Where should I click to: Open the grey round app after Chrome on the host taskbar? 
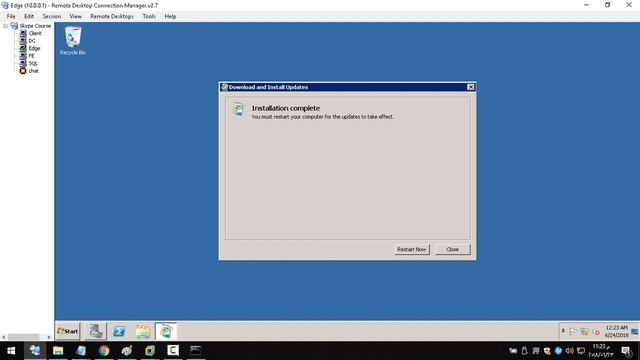(x=127, y=351)
